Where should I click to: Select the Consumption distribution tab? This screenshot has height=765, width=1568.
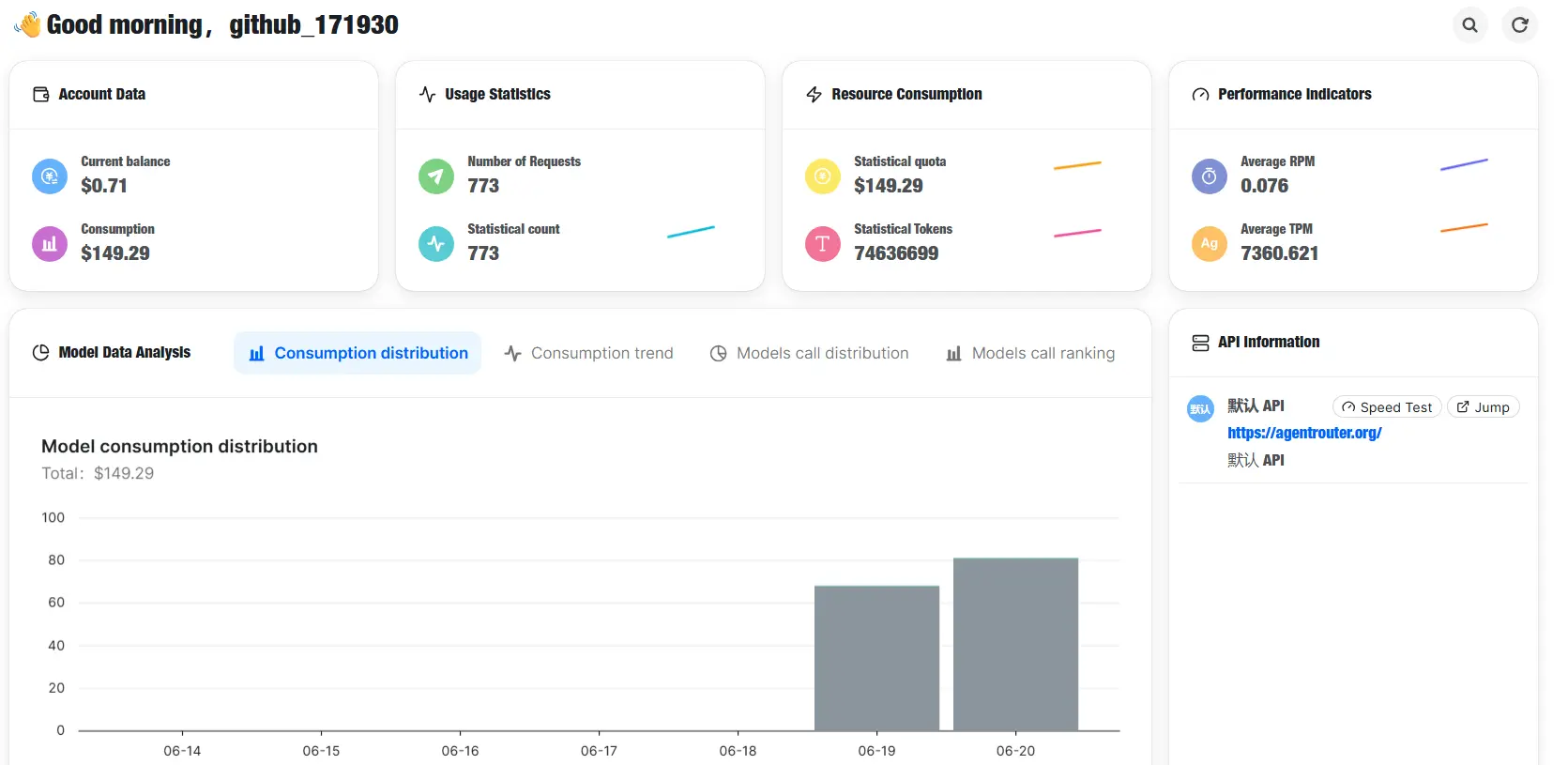358,353
